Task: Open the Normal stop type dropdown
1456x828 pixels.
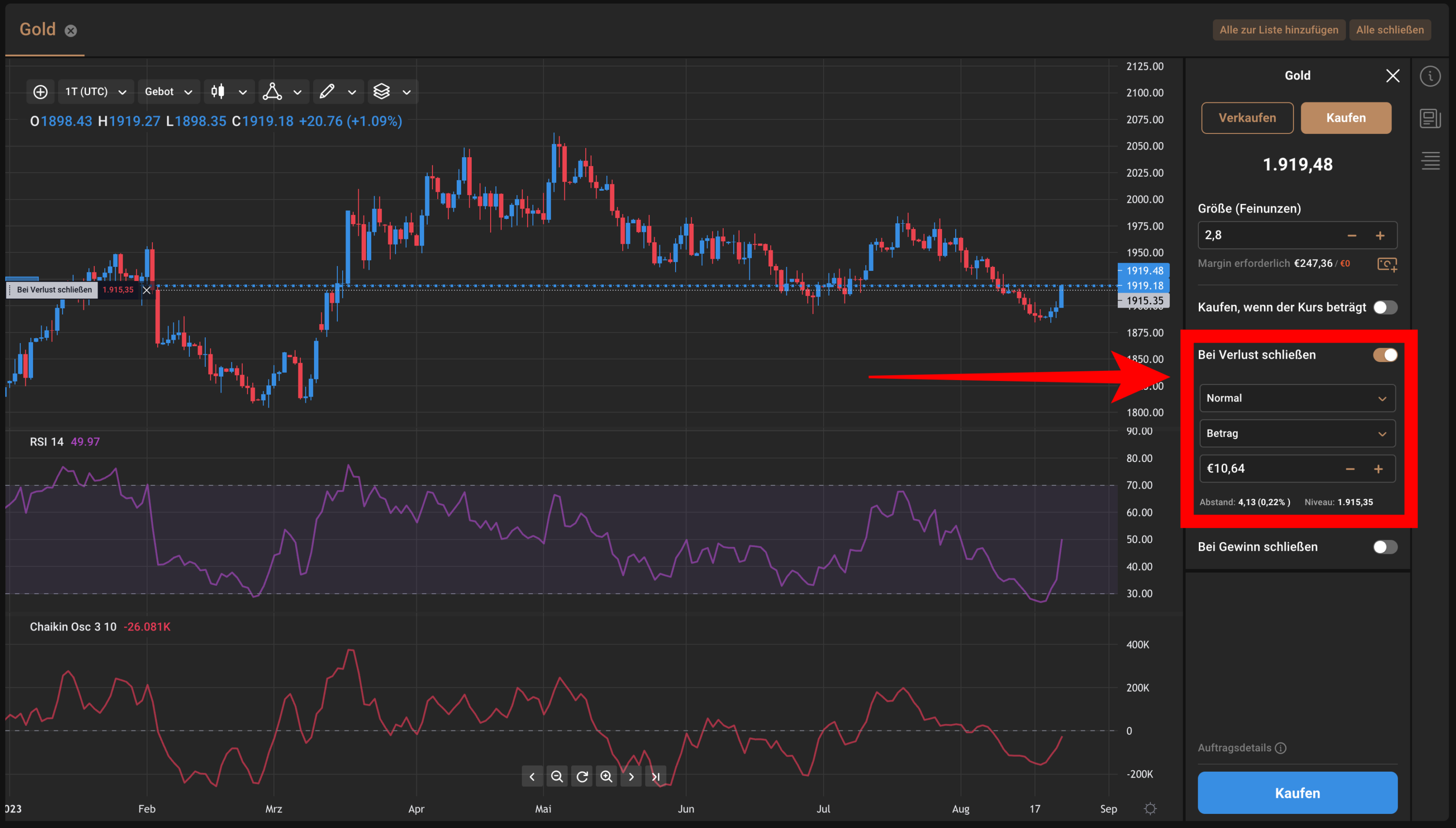Action: point(1297,398)
